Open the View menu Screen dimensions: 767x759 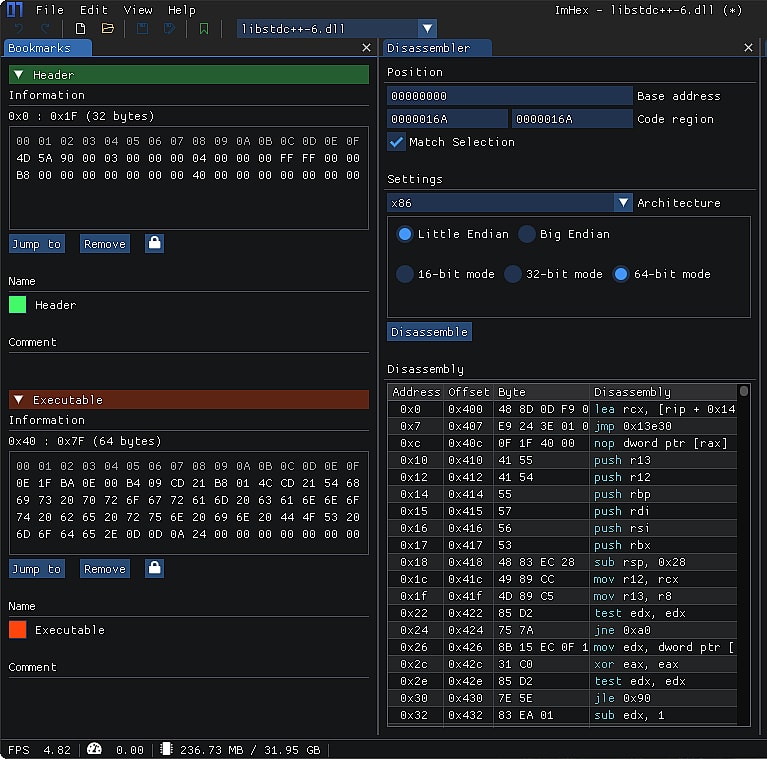coord(138,10)
